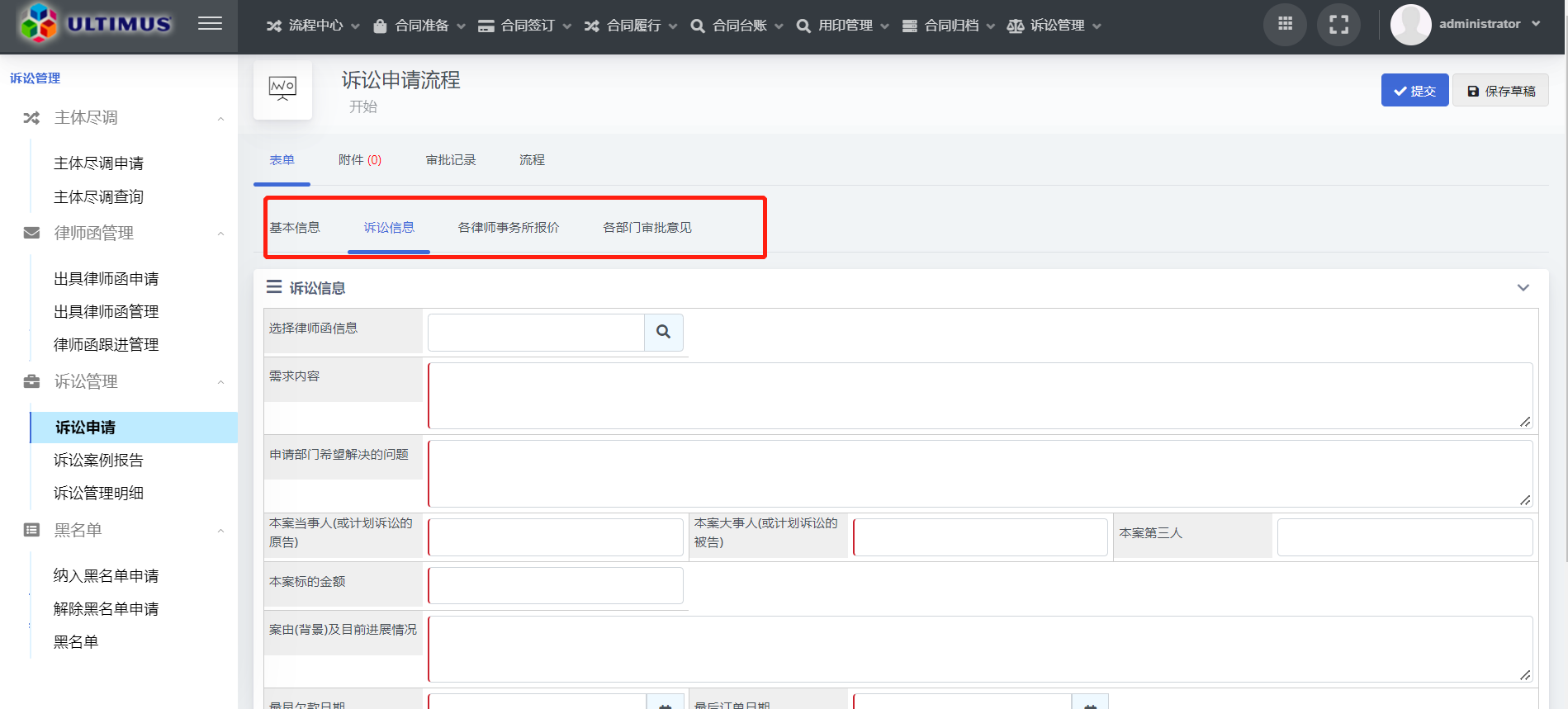Click the 需求内容 text area

(979, 396)
